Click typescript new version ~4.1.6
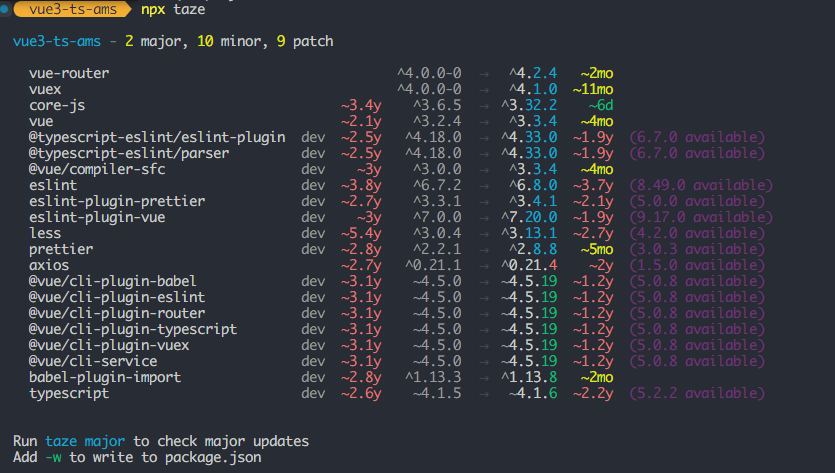The height and width of the screenshot is (473, 835). pos(533,393)
